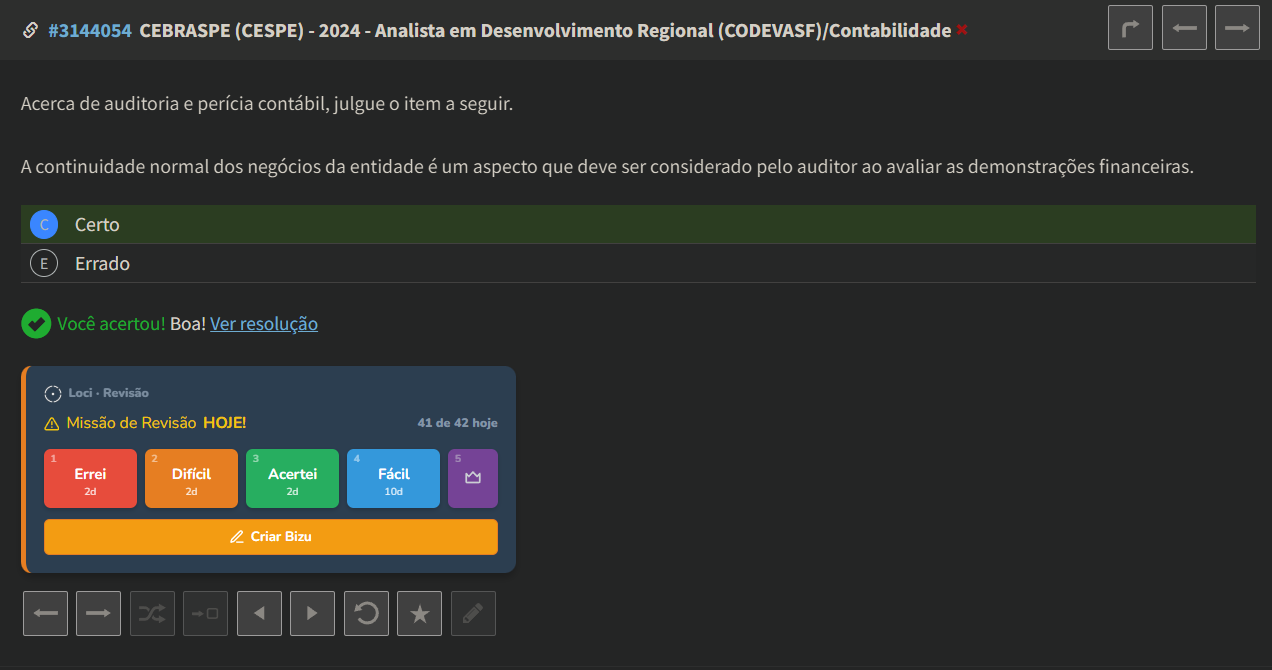Rate the review as Difícil

pos(191,478)
